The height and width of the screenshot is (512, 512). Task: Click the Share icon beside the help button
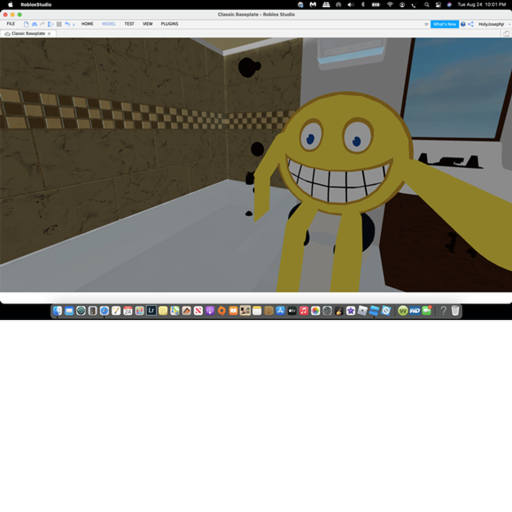pos(471,24)
